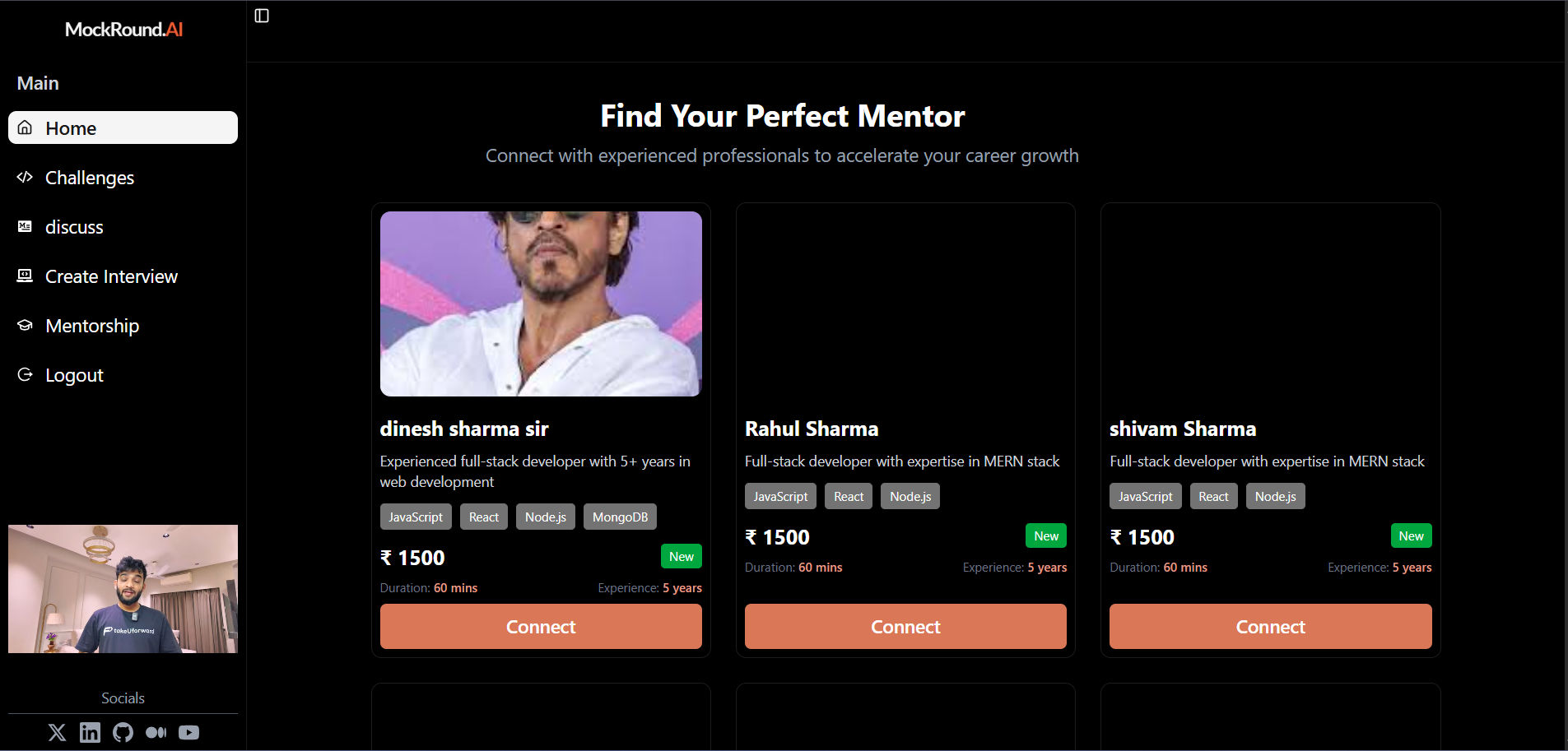Open the Medium social icon
The image size is (1568, 751).
coord(156,732)
